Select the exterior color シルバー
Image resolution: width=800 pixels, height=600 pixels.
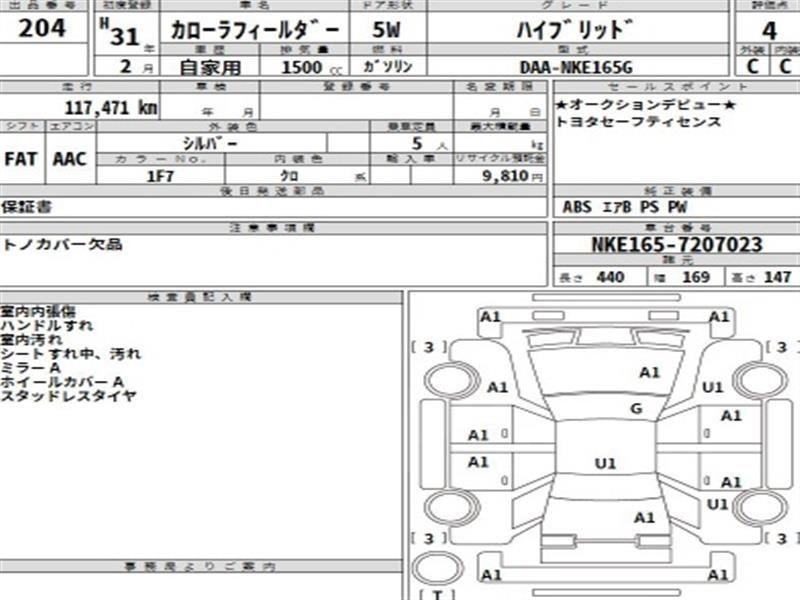210,143
